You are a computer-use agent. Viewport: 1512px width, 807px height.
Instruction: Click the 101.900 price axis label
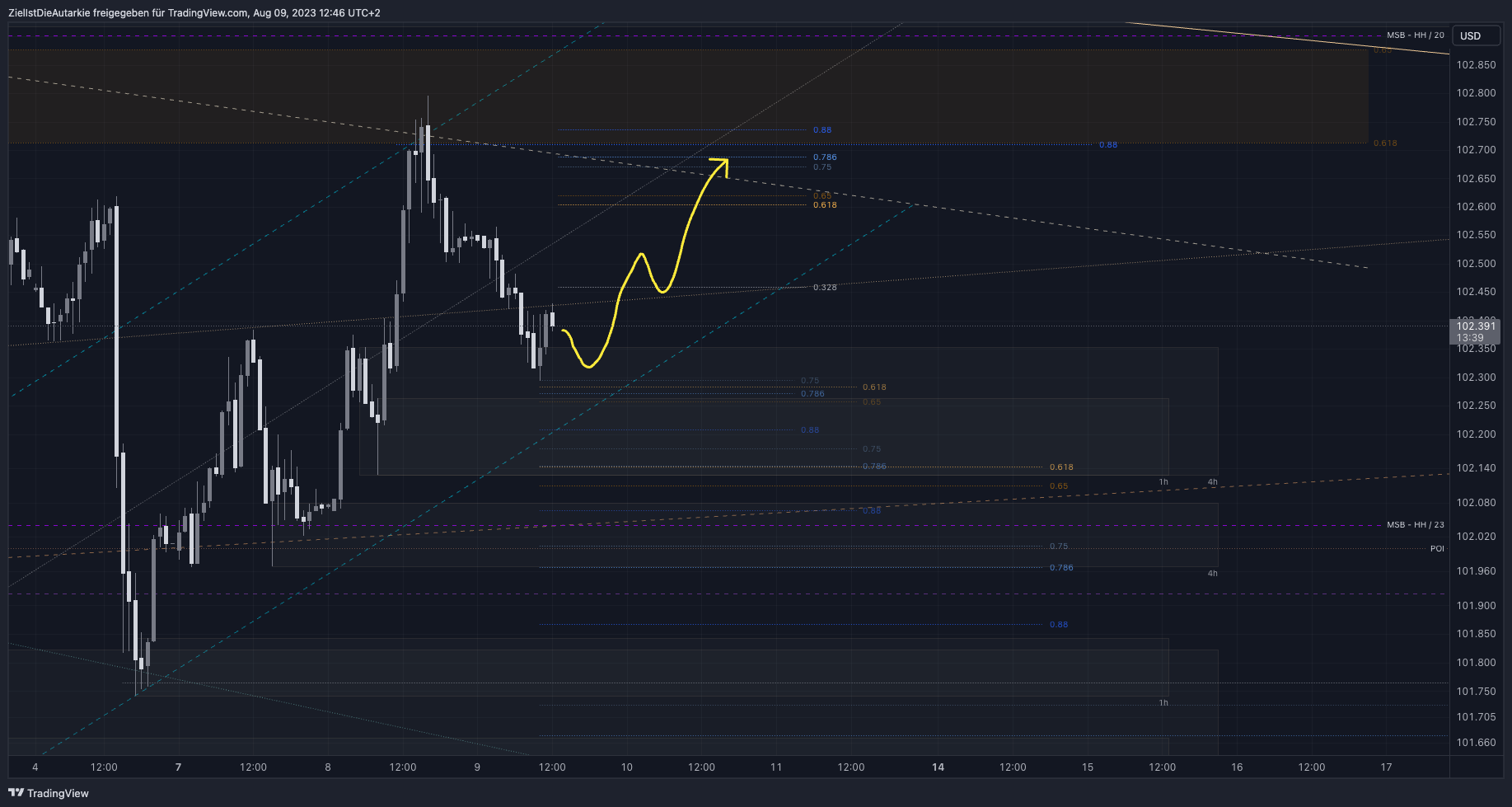(1476, 606)
